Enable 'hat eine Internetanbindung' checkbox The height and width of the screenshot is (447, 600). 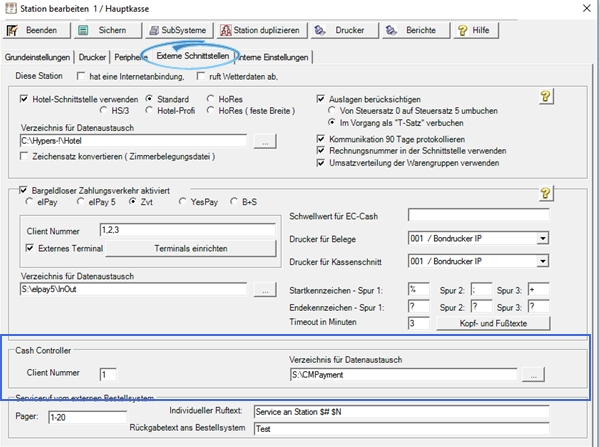pos(81,76)
